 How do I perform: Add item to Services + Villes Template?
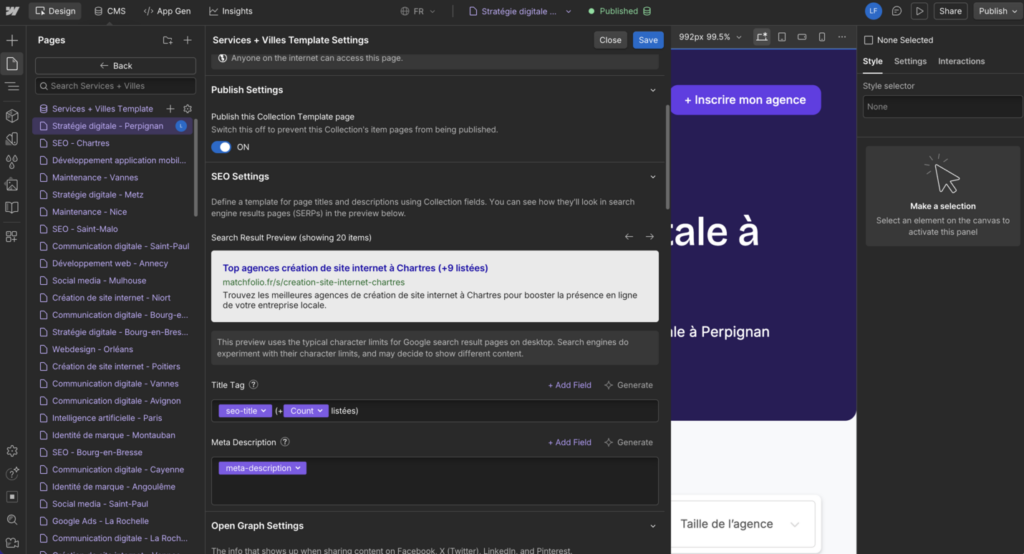click(170, 108)
